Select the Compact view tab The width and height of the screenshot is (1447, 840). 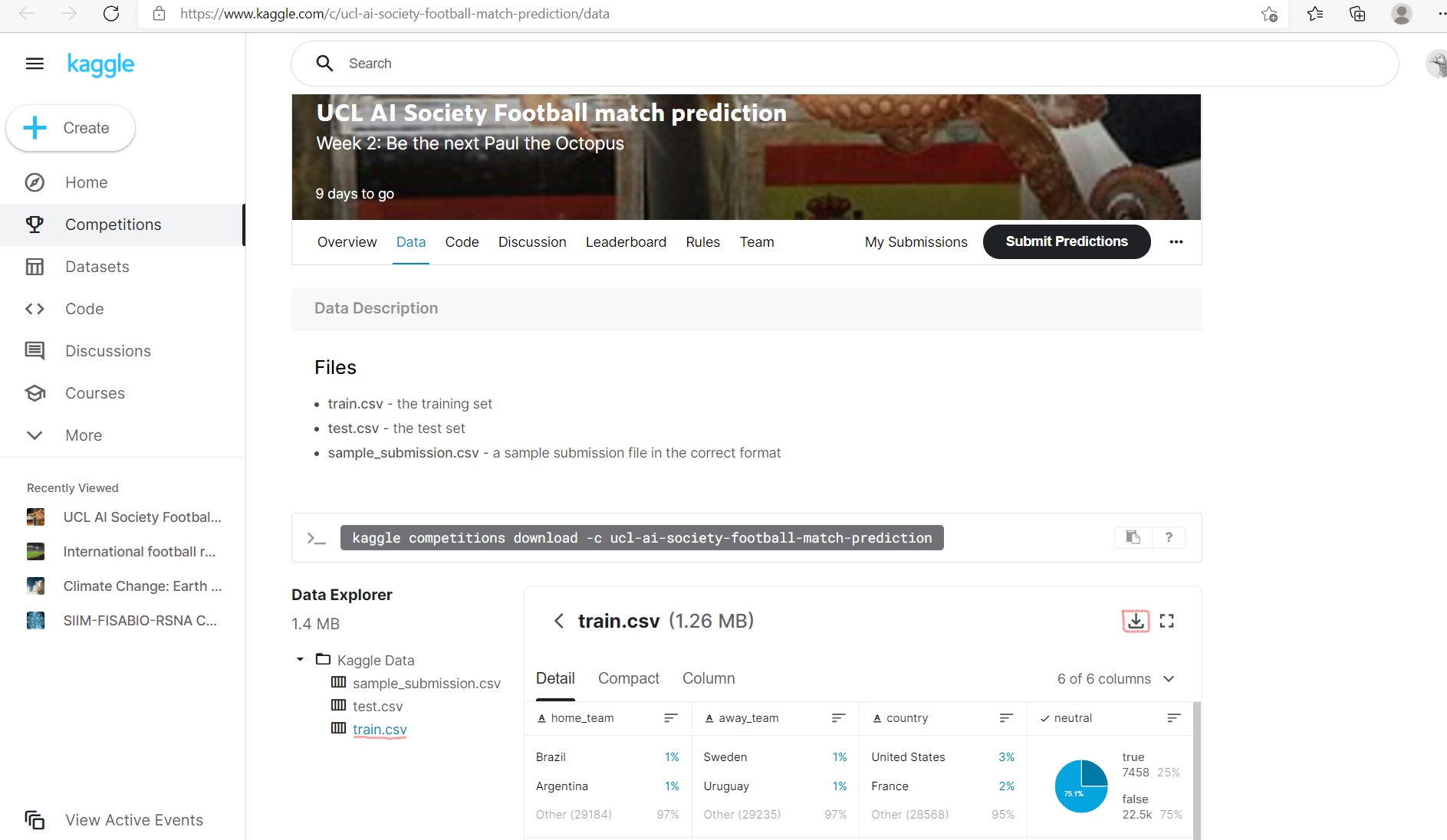point(629,678)
